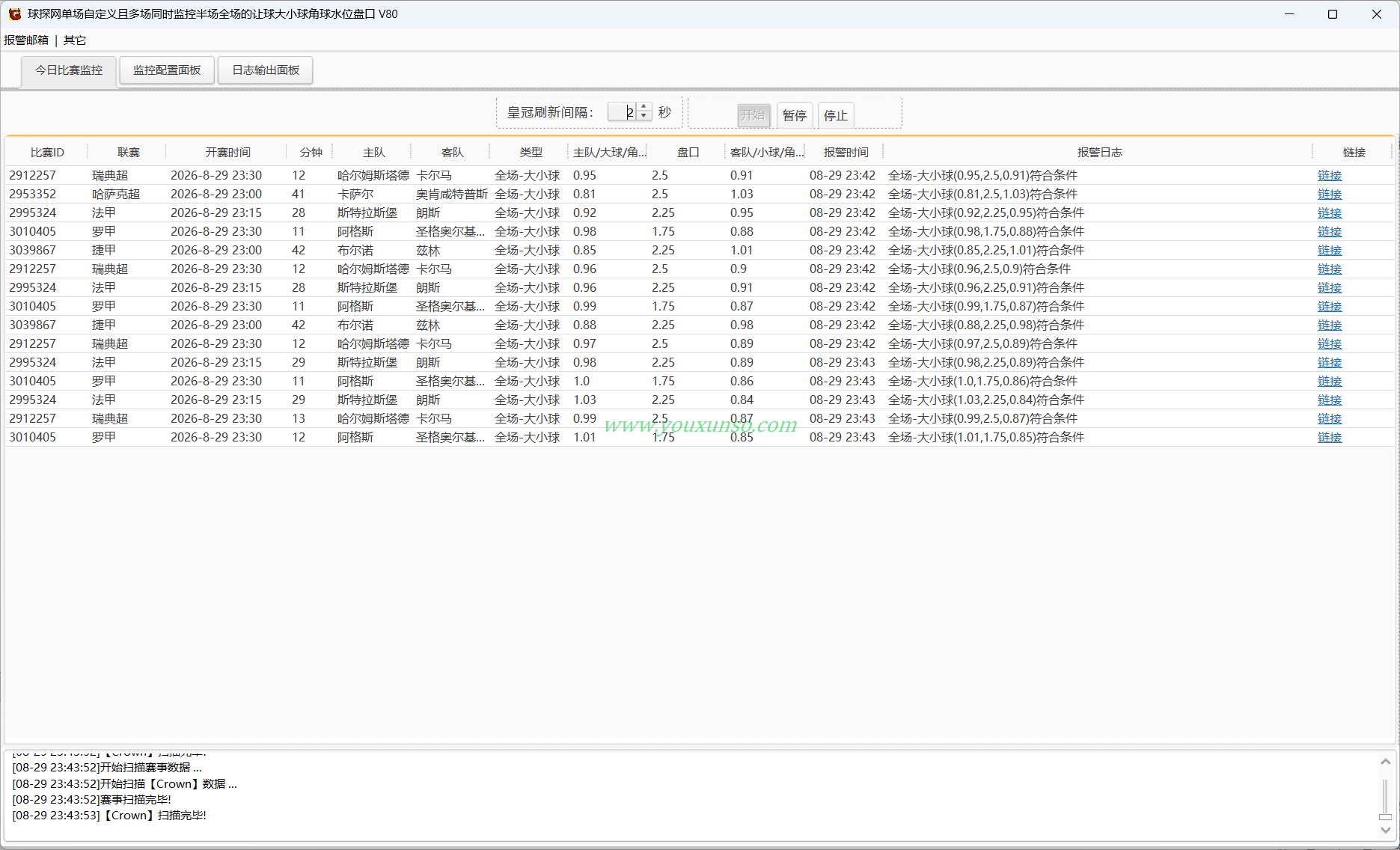Image resolution: width=1400 pixels, height=850 pixels.
Task: Click the application logo icon in title bar
Action: pyautogui.click(x=14, y=14)
